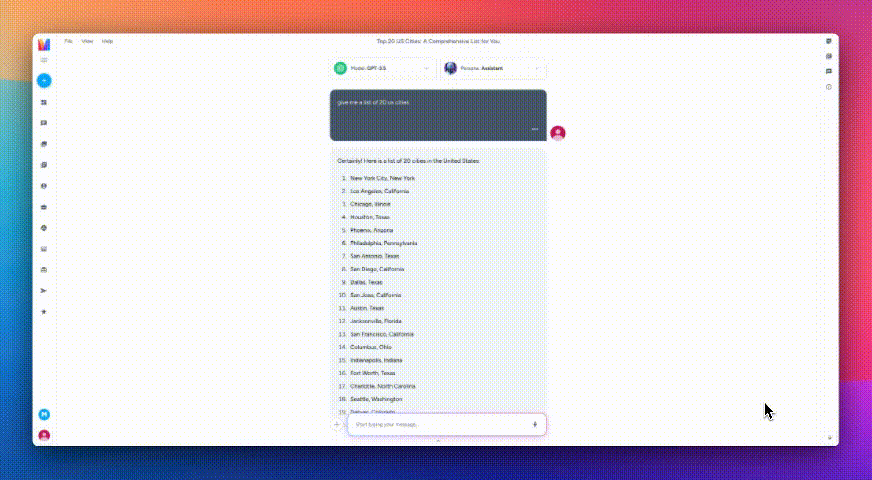Click list item 'San Diego, California'
Viewport: 872px width, 480px height.
377,269
